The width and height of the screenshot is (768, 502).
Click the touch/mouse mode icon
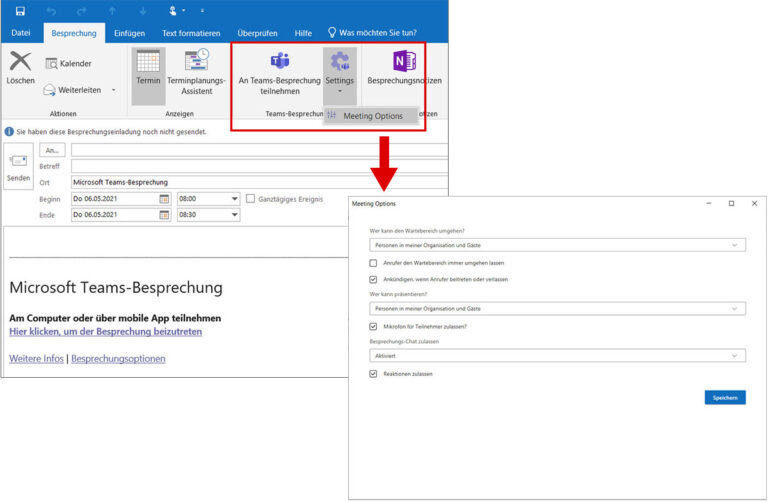(x=173, y=11)
